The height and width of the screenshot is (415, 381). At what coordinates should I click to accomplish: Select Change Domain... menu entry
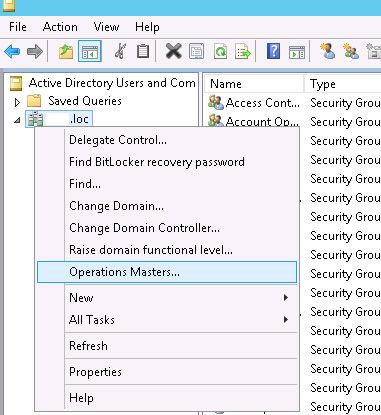(x=167, y=206)
